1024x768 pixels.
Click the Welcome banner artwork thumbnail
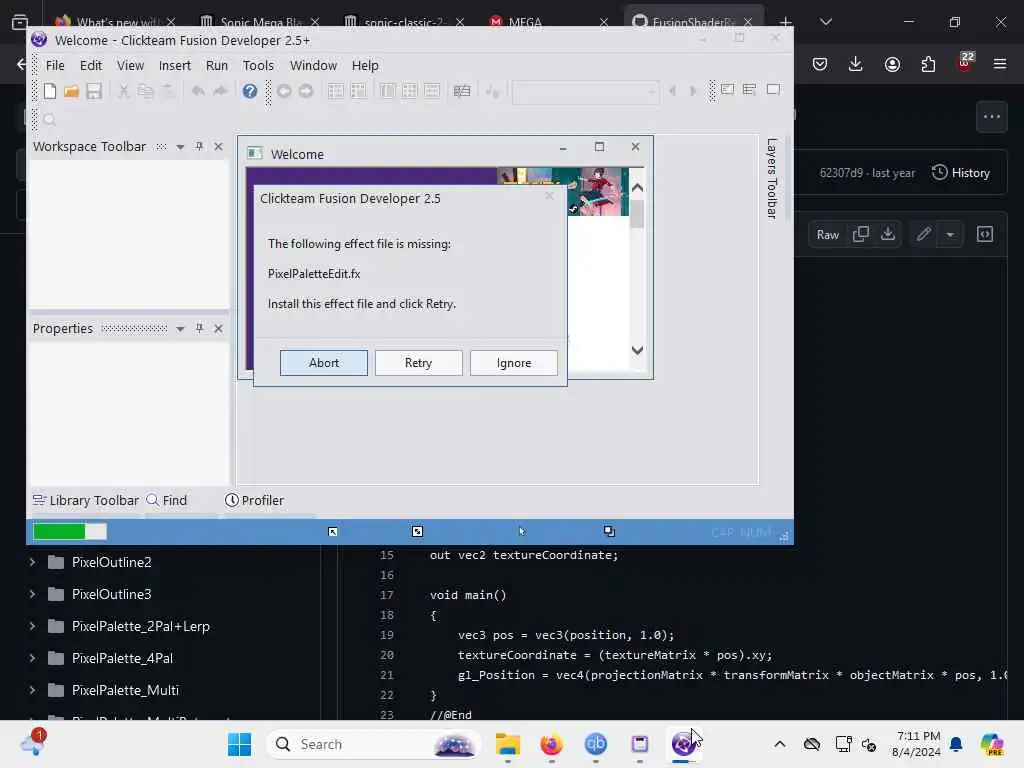click(x=562, y=191)
